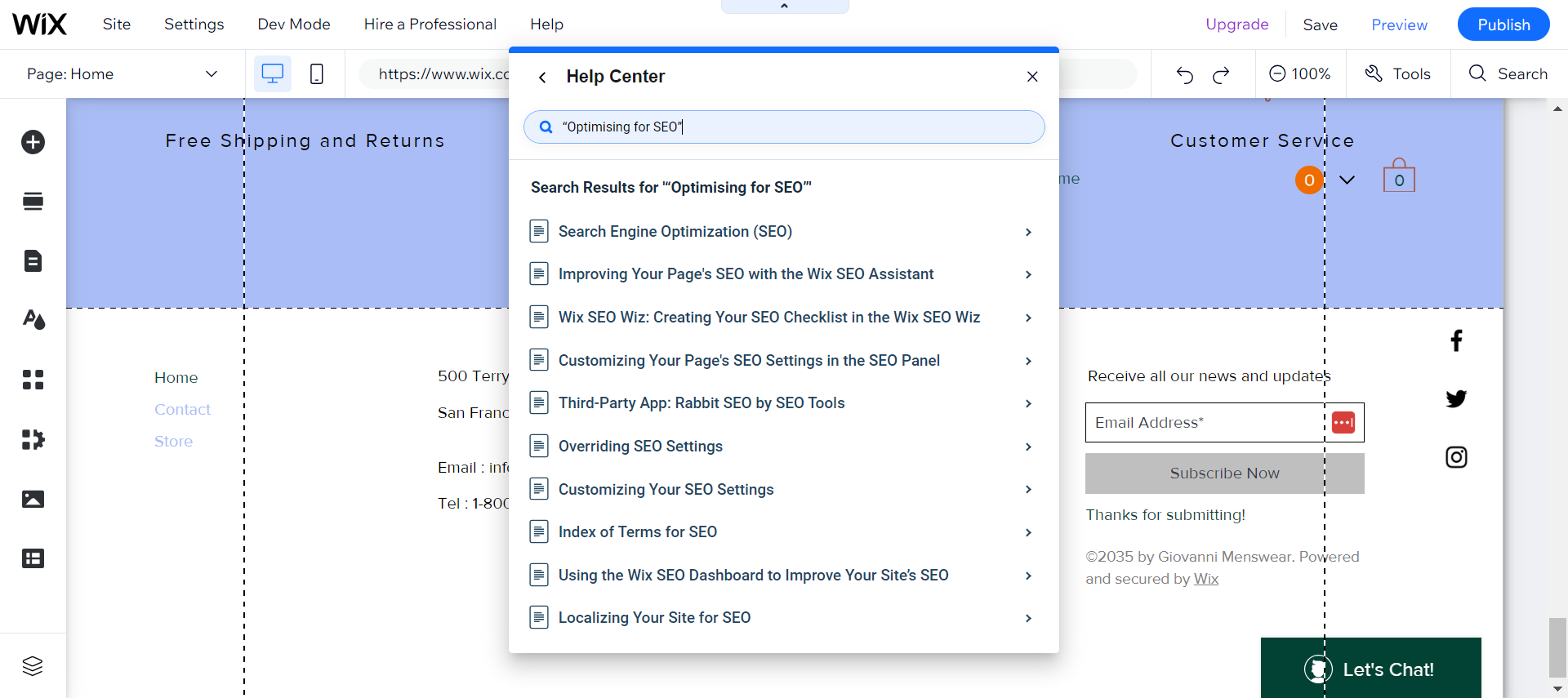Screen dimensions: 1568x698
Task: Click the Subscribe Now button
Action: point(1225,473)
